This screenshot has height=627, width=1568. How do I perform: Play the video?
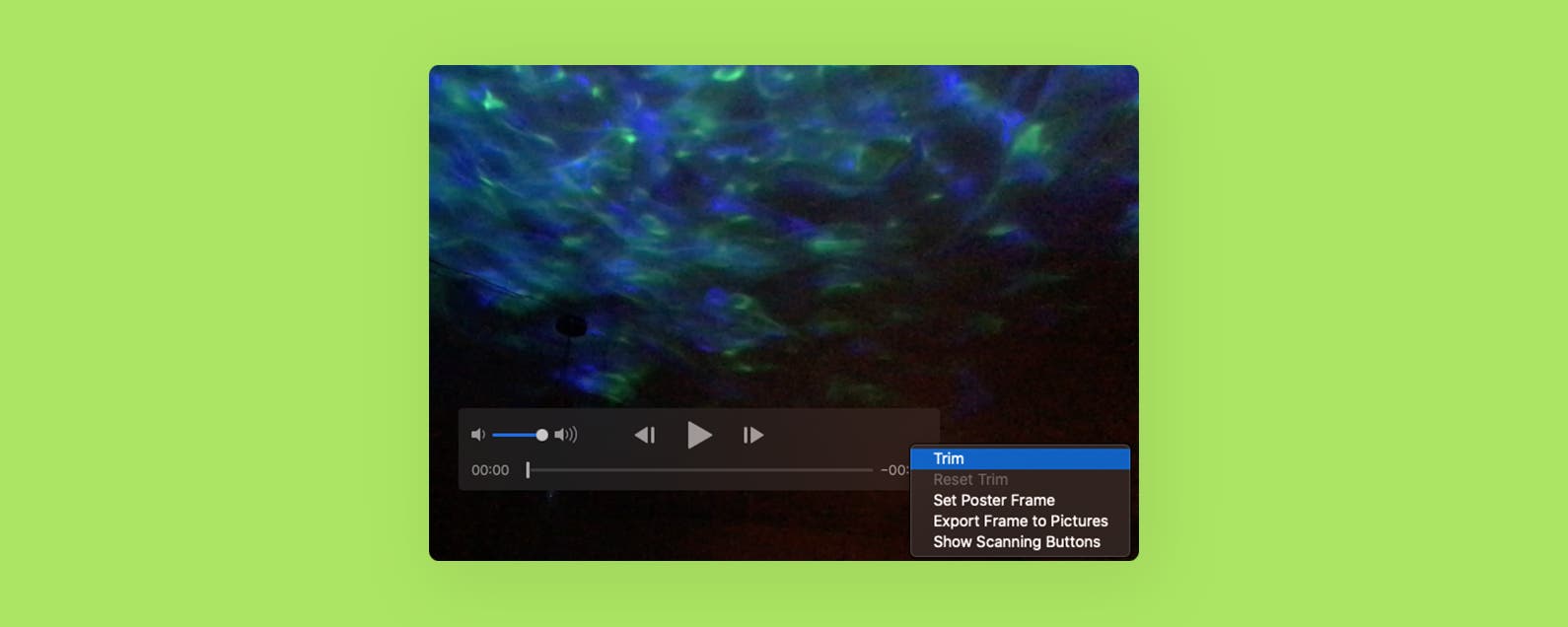(x=699, y=435)
